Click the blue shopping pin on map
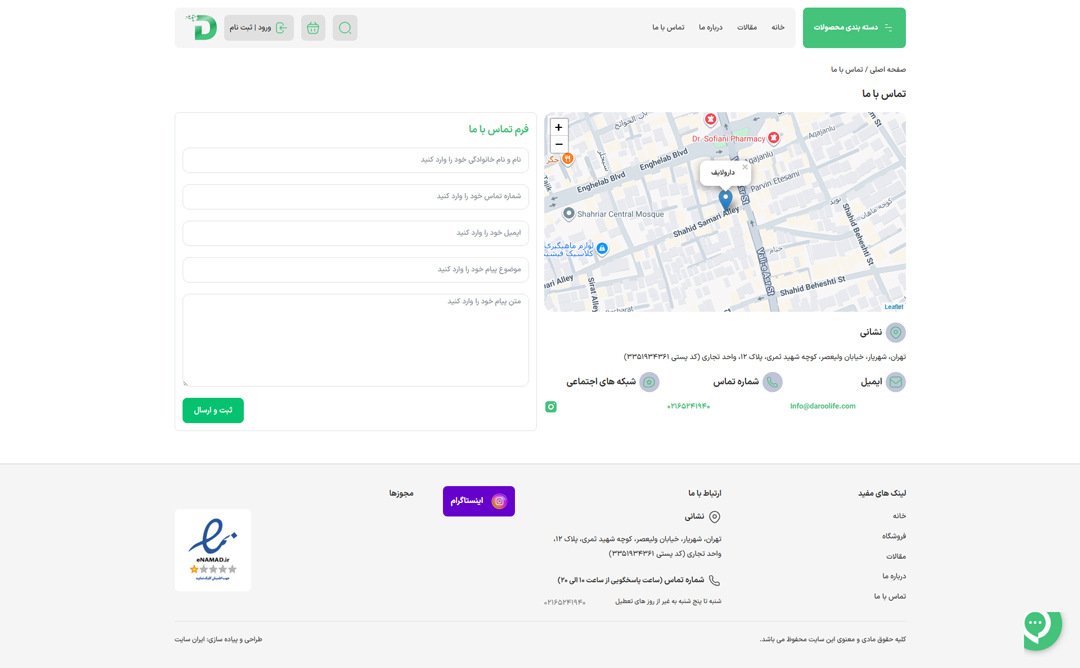The height and width of the screenshot is (668, 1080). click(x=602, y=249)
